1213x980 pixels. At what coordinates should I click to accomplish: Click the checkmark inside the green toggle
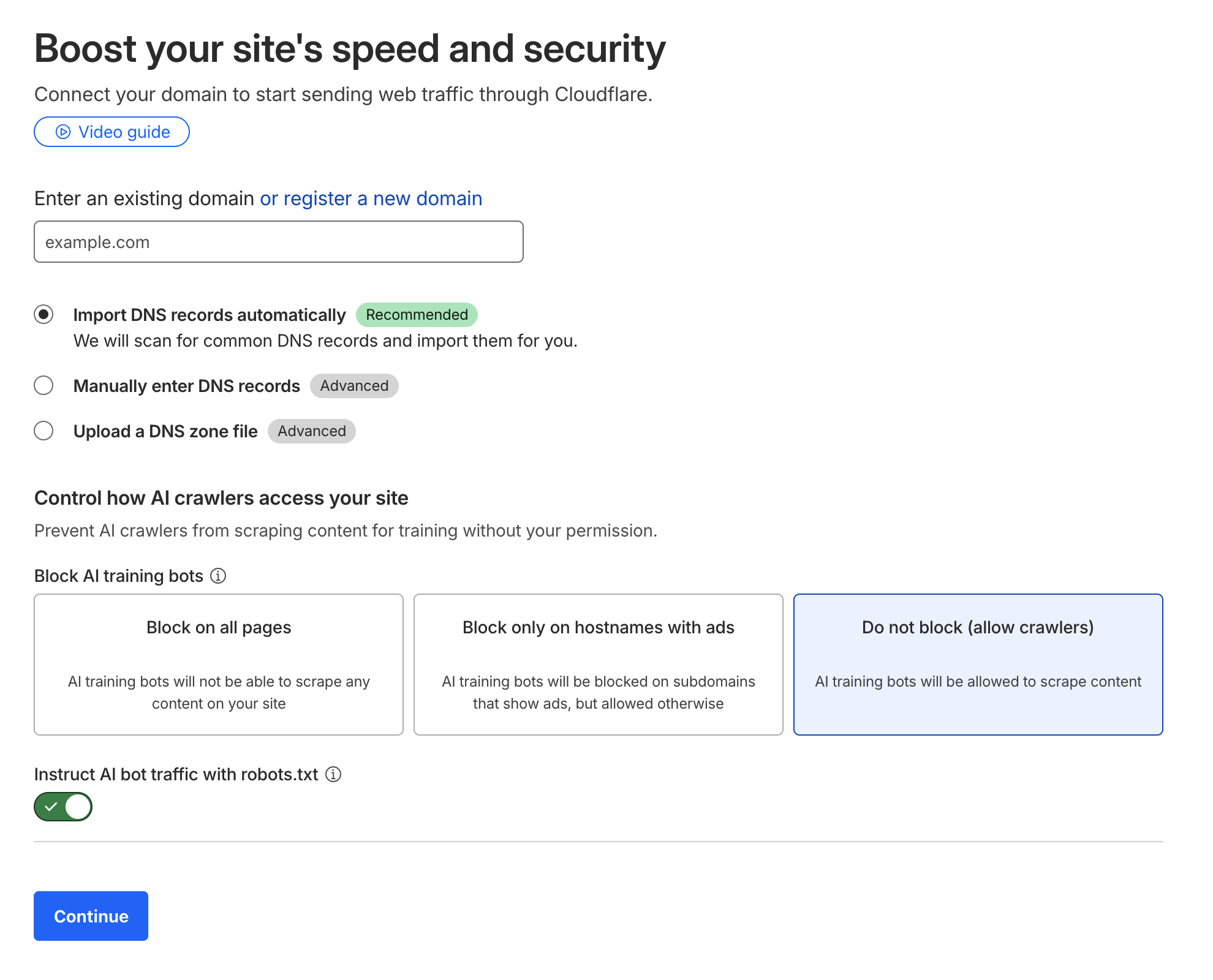coord(52,807)
